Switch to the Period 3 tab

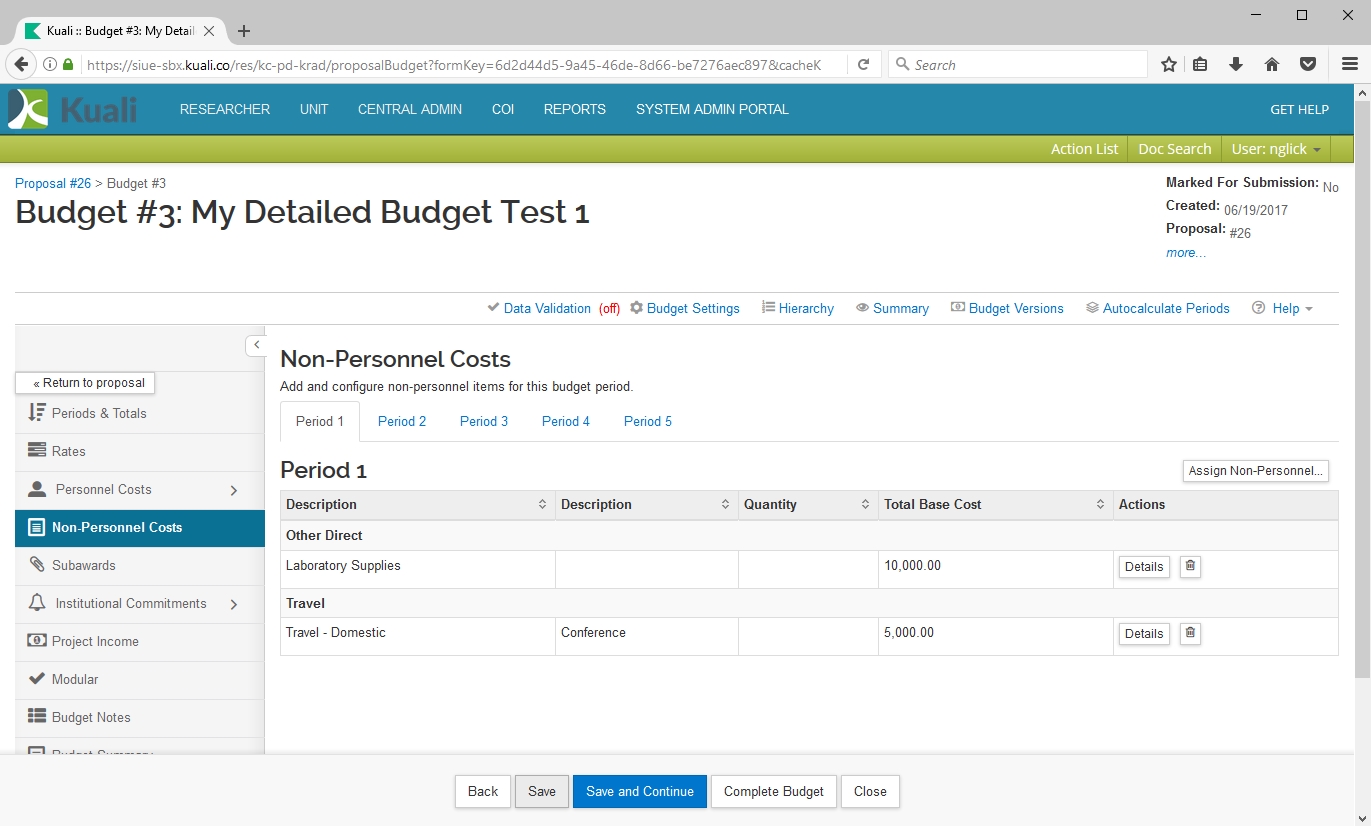(484, 421)
